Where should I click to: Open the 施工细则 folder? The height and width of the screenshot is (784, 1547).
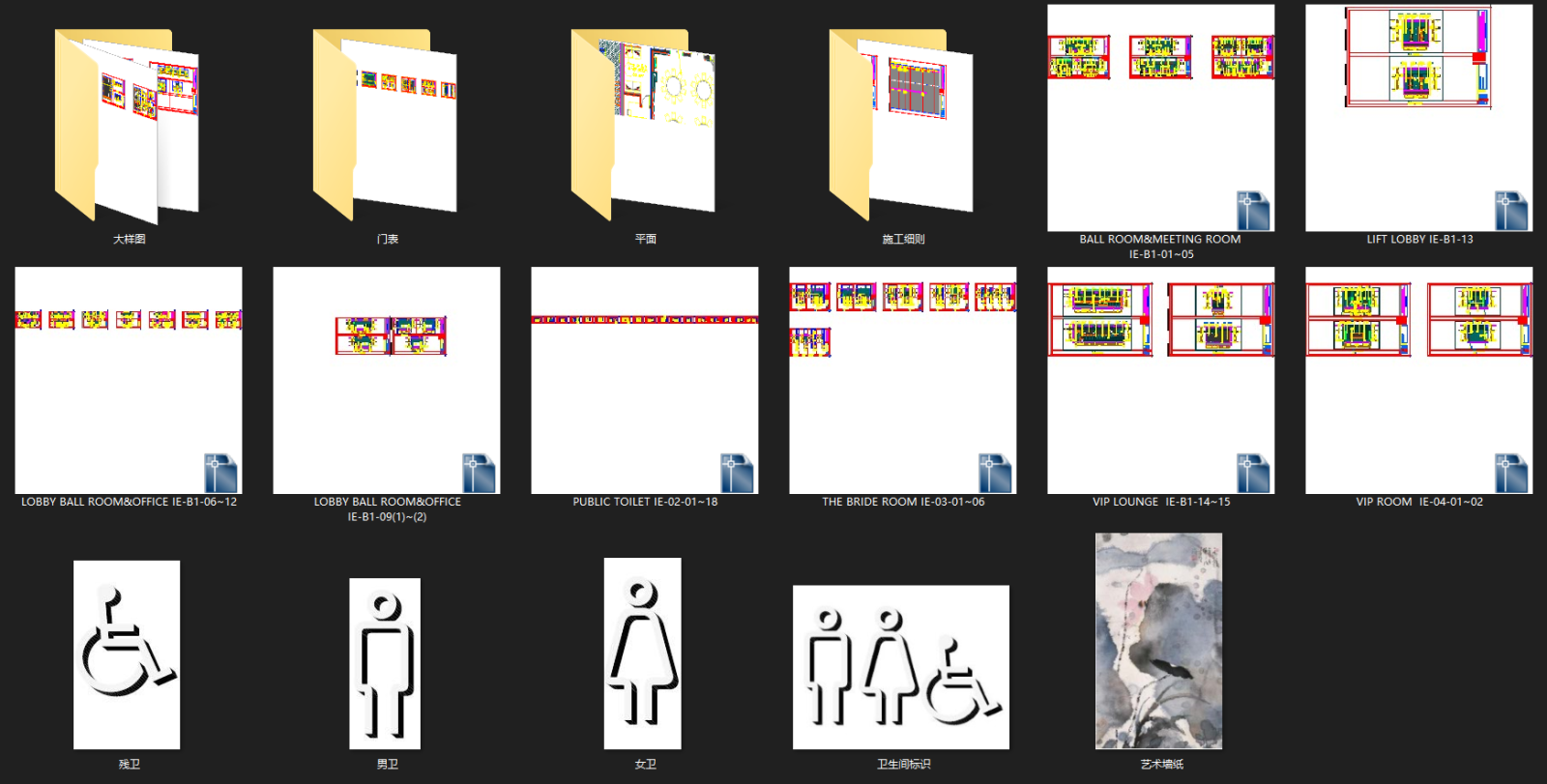[x=902, y=126]
